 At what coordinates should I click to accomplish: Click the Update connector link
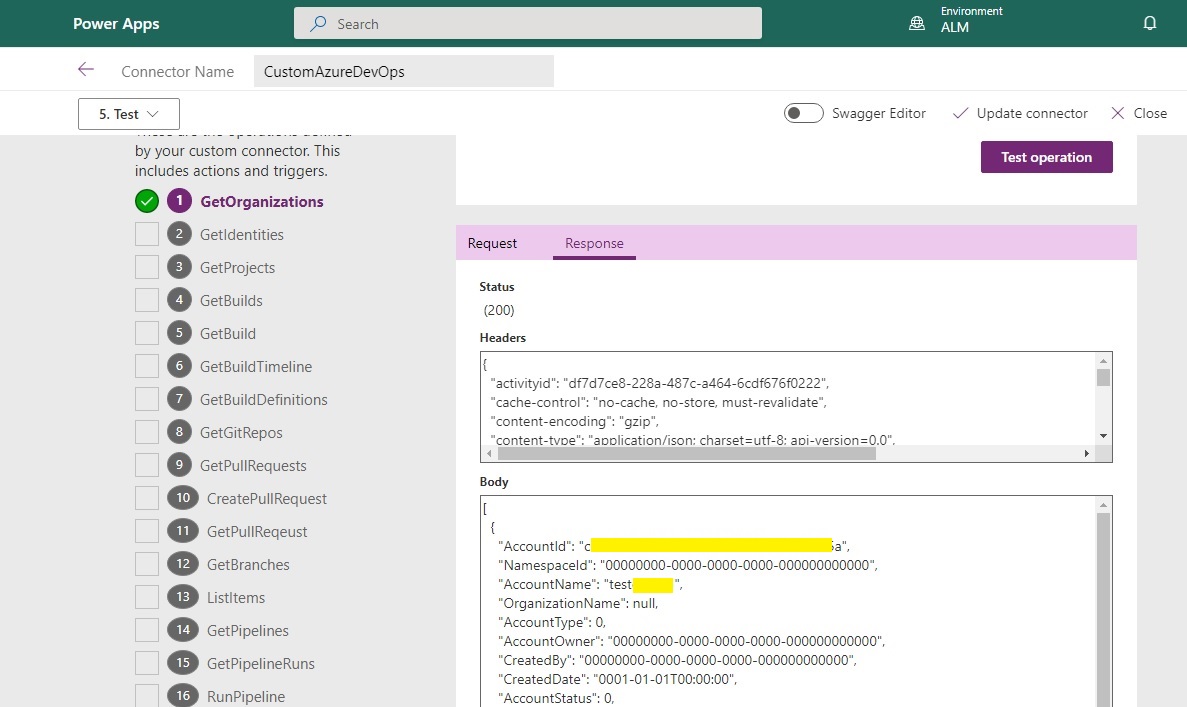(x=1030, y=113)
